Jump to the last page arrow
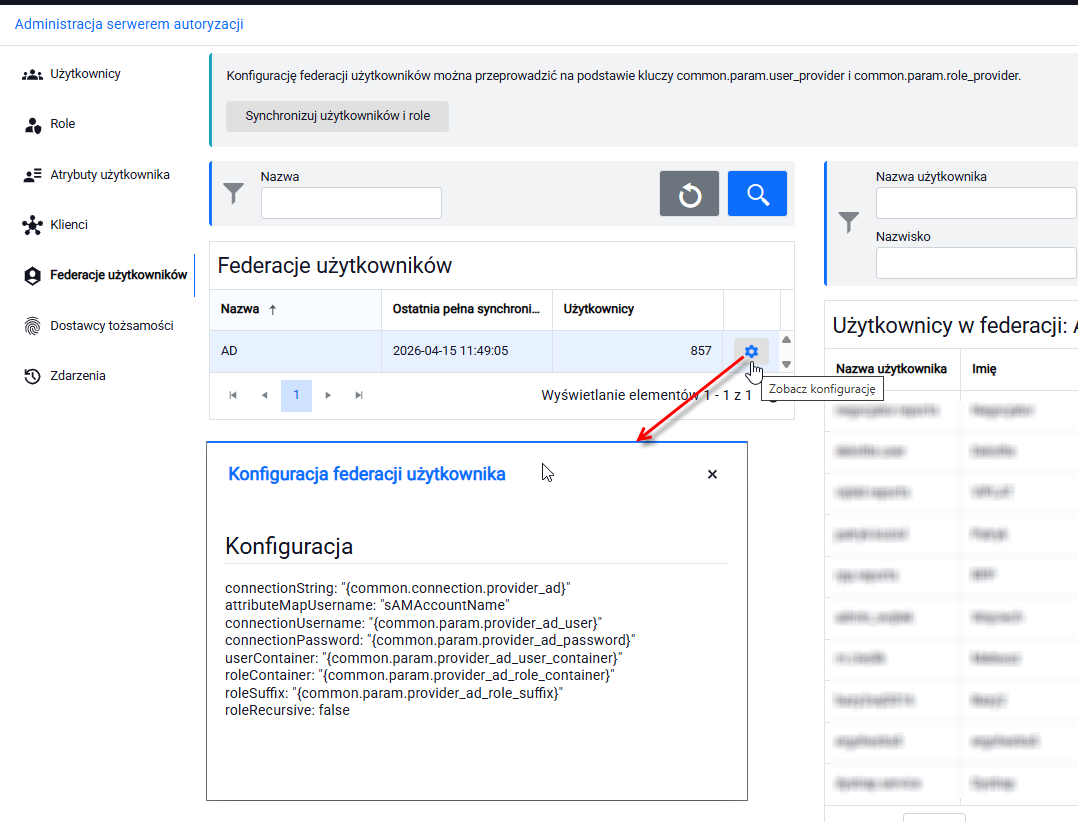This screenshot has height=822, width=1078. click(x=359, y=395)
